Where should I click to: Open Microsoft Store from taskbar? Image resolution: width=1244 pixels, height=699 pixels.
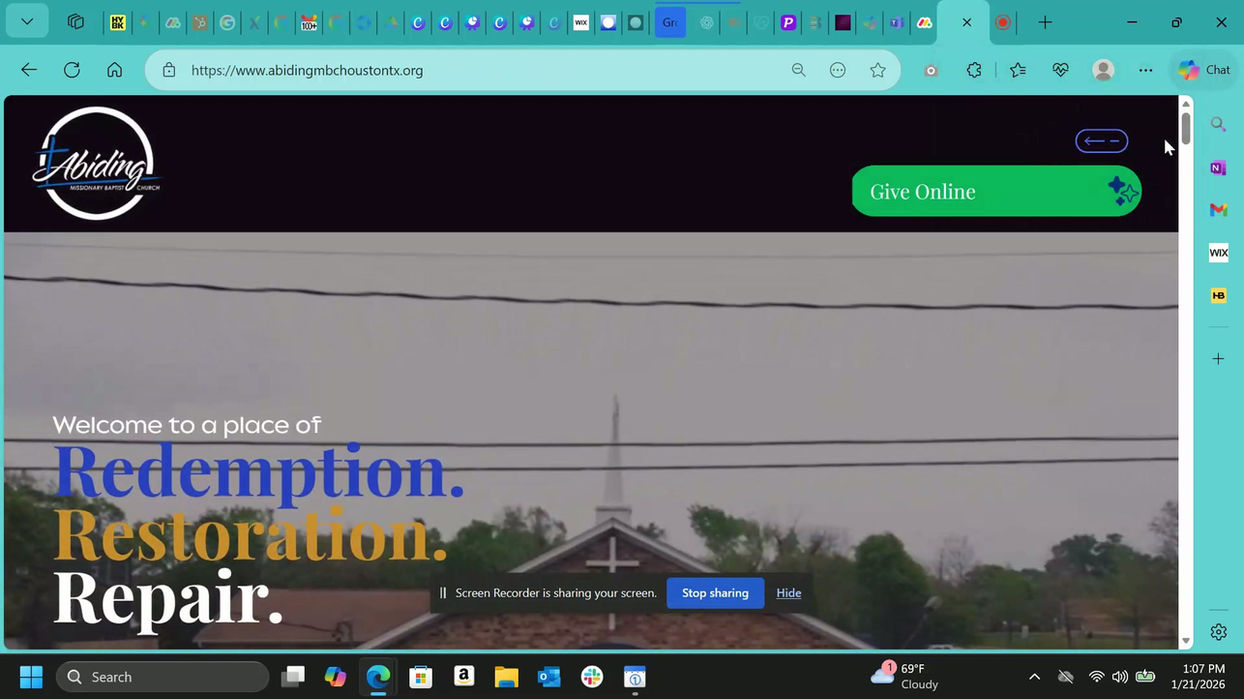[x=421, y=677]
